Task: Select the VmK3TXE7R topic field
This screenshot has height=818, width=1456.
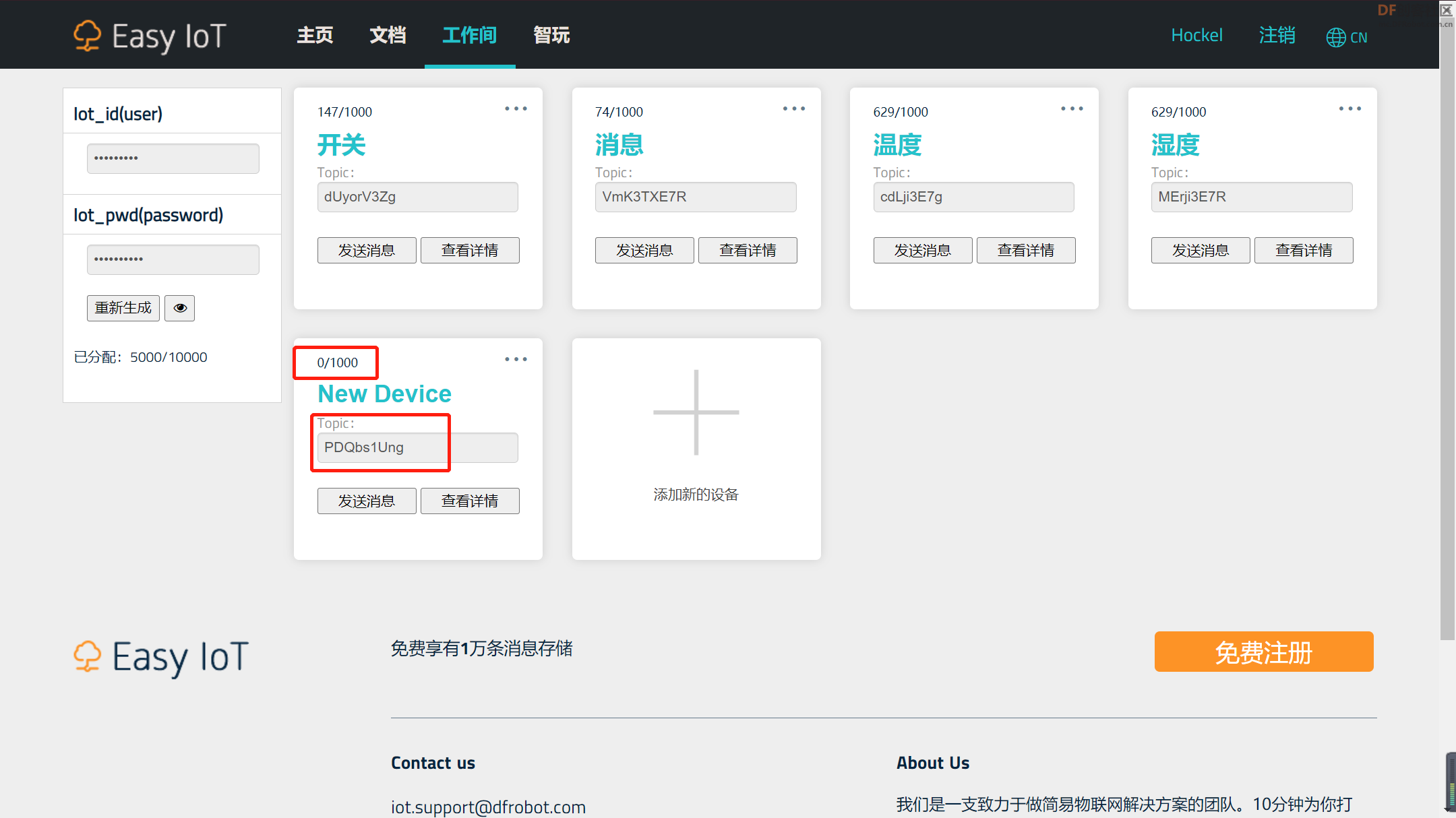Action: 696,197
